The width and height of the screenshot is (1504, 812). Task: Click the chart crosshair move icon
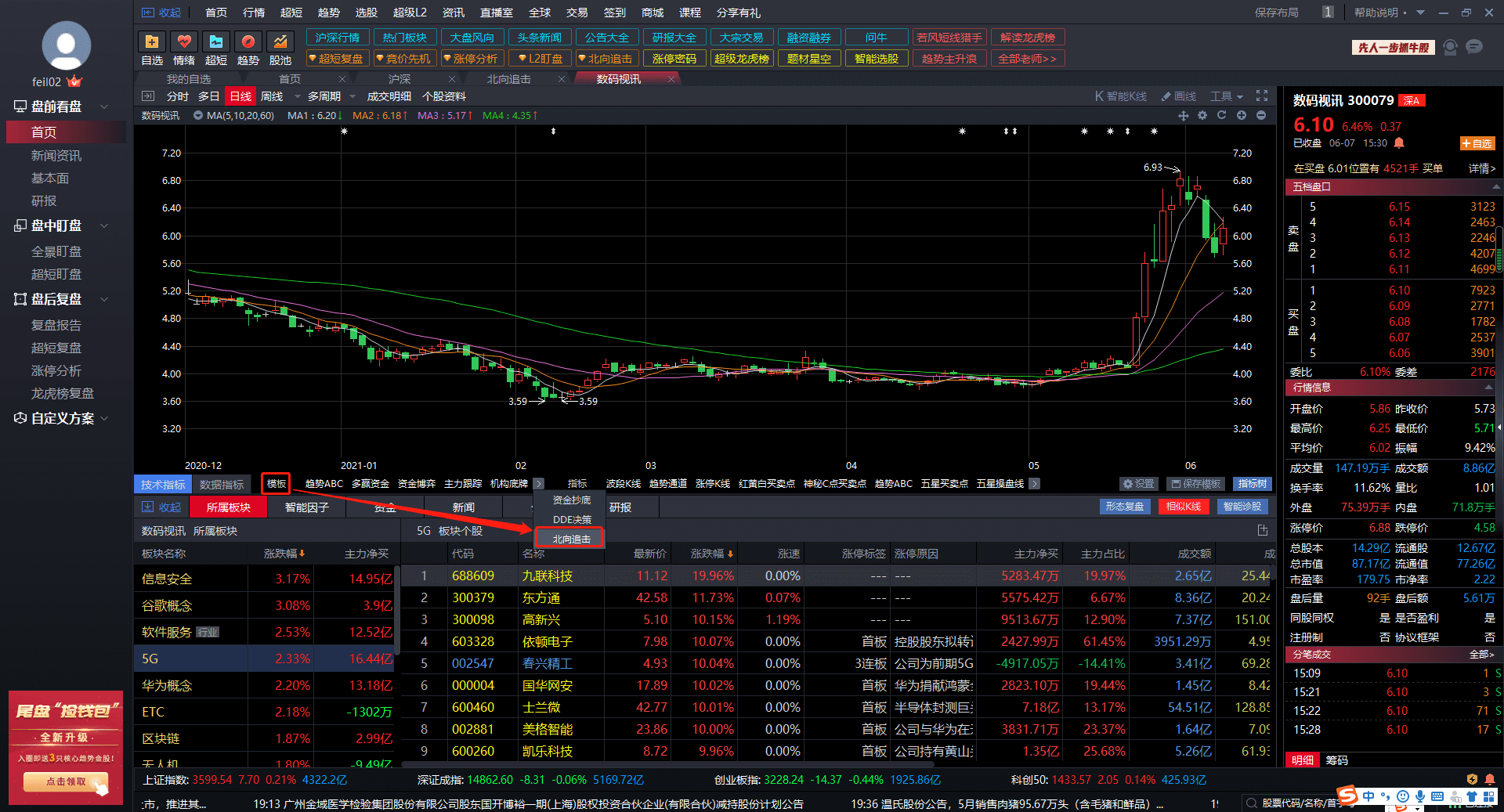(x=1184, y=115)
